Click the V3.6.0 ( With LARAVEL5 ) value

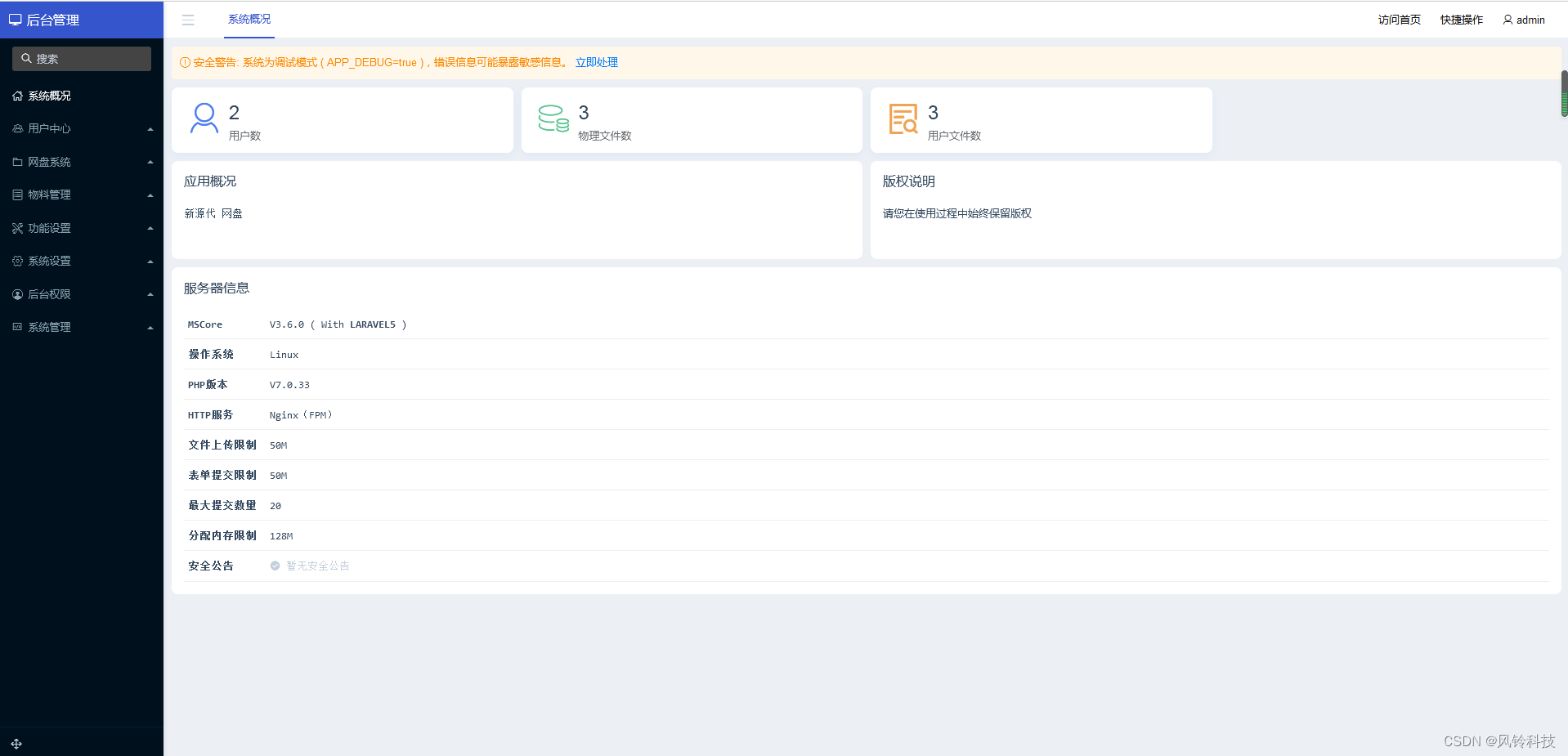tap(338, 324)
